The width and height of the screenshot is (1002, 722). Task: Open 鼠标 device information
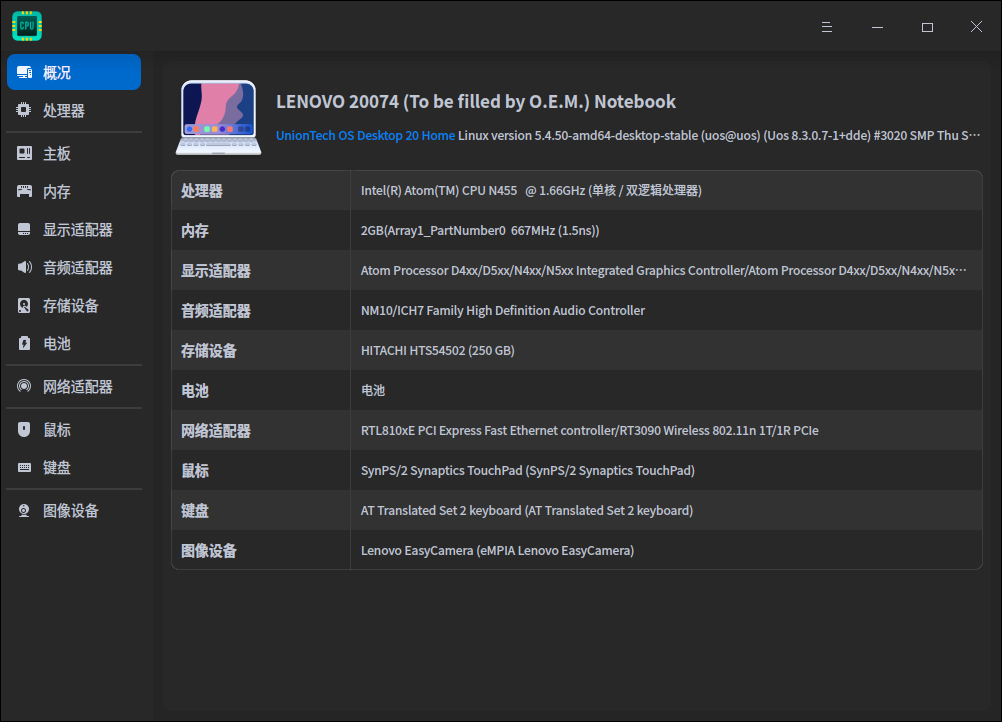[x=57, y=428]
